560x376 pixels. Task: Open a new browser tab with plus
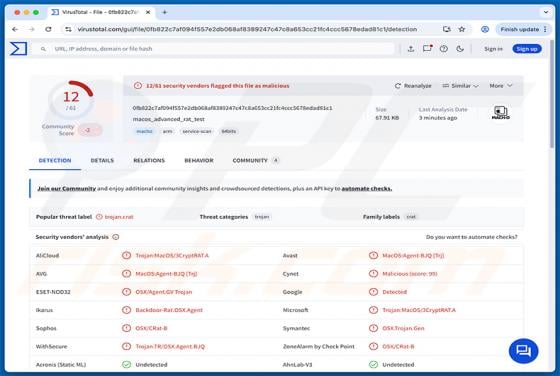[x=164, y=12]
